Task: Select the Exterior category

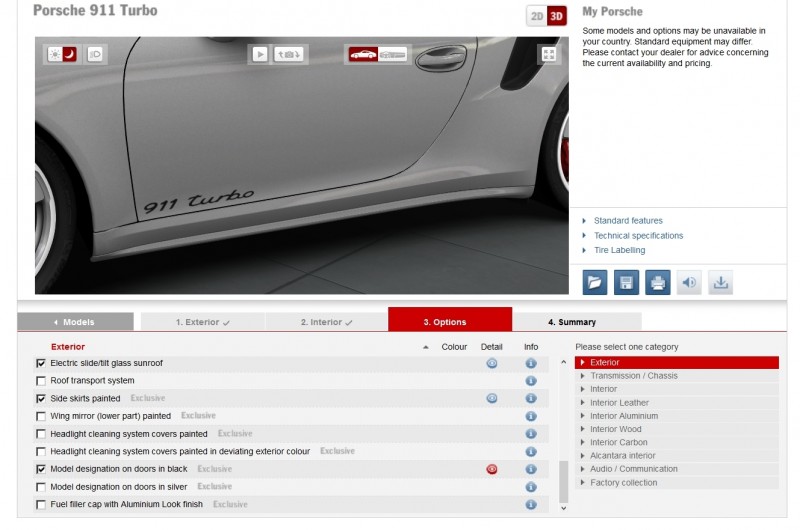Action: click(x=677, y=362)
